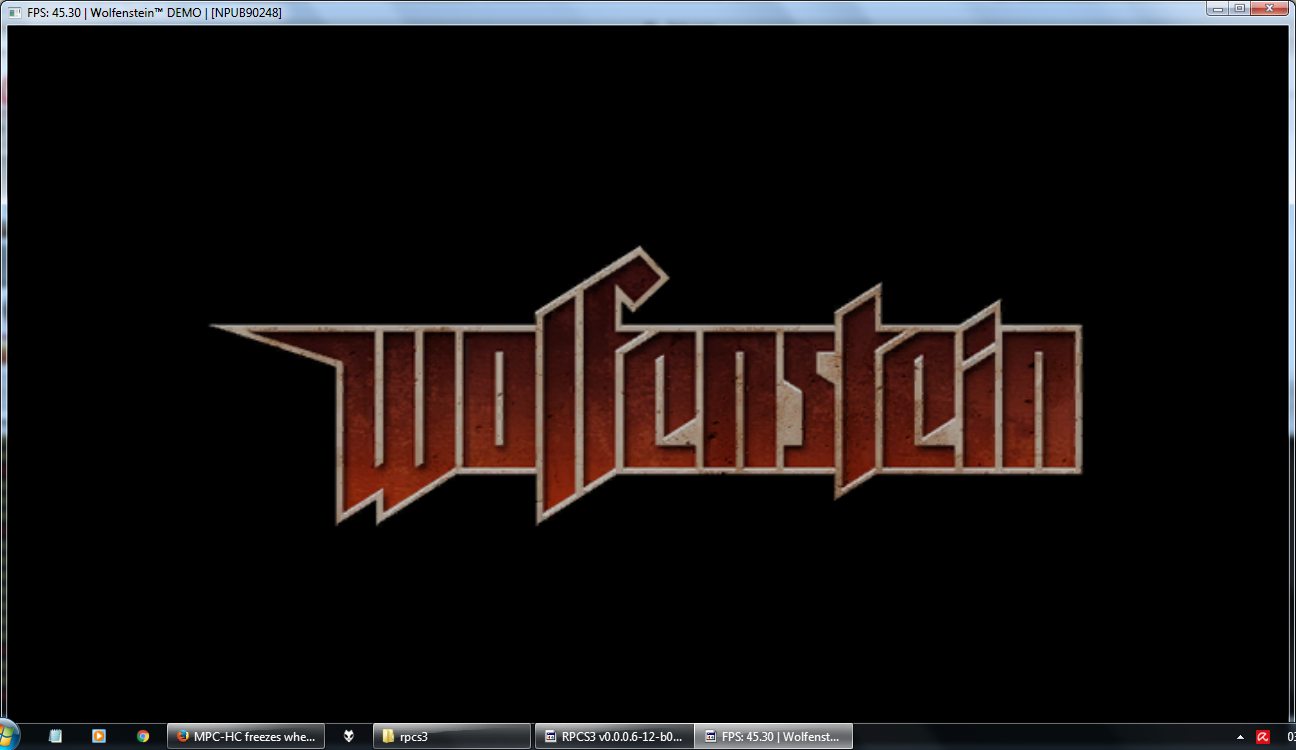
Task: Open Google Chrome from the taskbar
Action: pos(143,736)
